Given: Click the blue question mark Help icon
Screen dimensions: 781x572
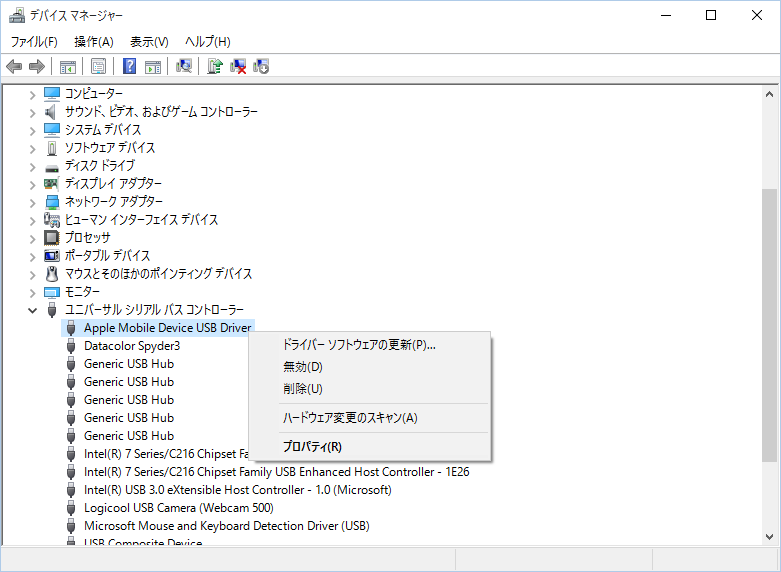Looking at the screenshot, I should pos(129,67).
